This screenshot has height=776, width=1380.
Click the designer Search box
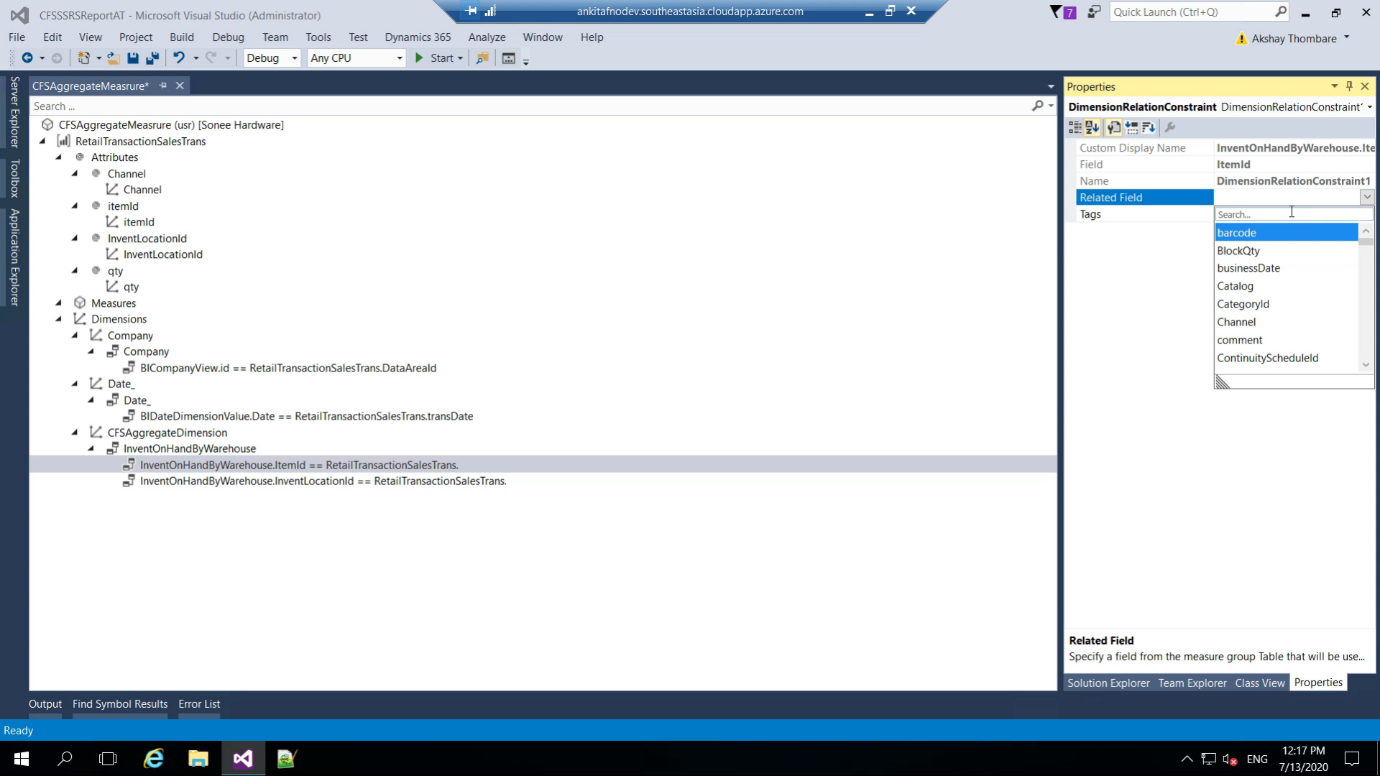point(530,106)
